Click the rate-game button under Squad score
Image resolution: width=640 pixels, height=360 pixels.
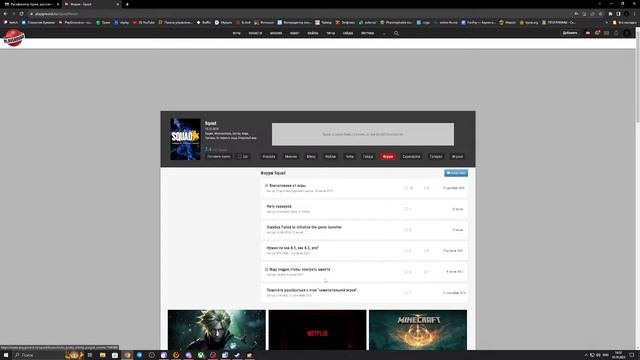pyautogui.click(x=219, y=156)
